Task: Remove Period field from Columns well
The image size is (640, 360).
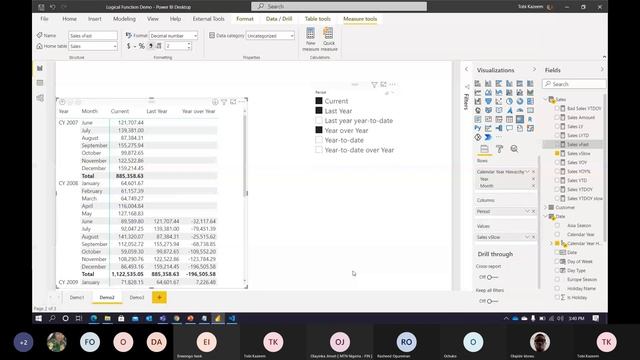Action: click(533, 211)
